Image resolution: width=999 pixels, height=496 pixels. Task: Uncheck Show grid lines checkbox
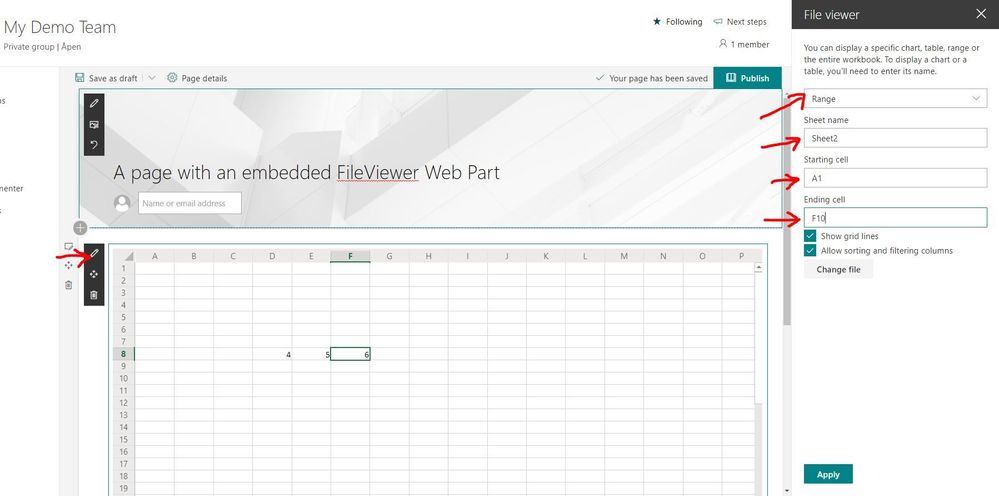coord(810,236)
